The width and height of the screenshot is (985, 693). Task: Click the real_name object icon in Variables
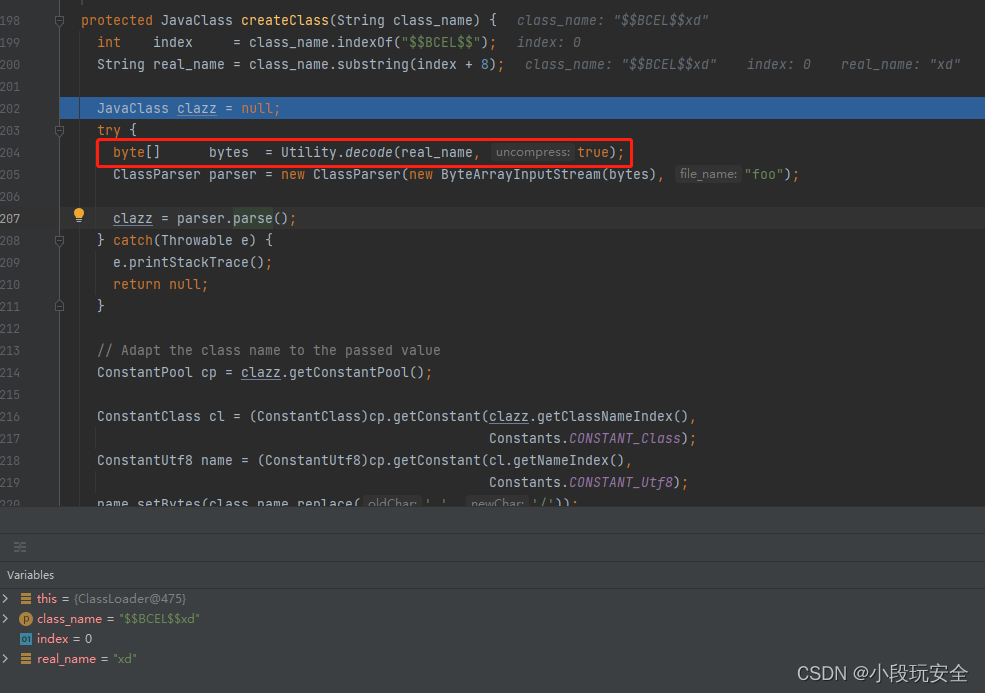pos(26,659)
